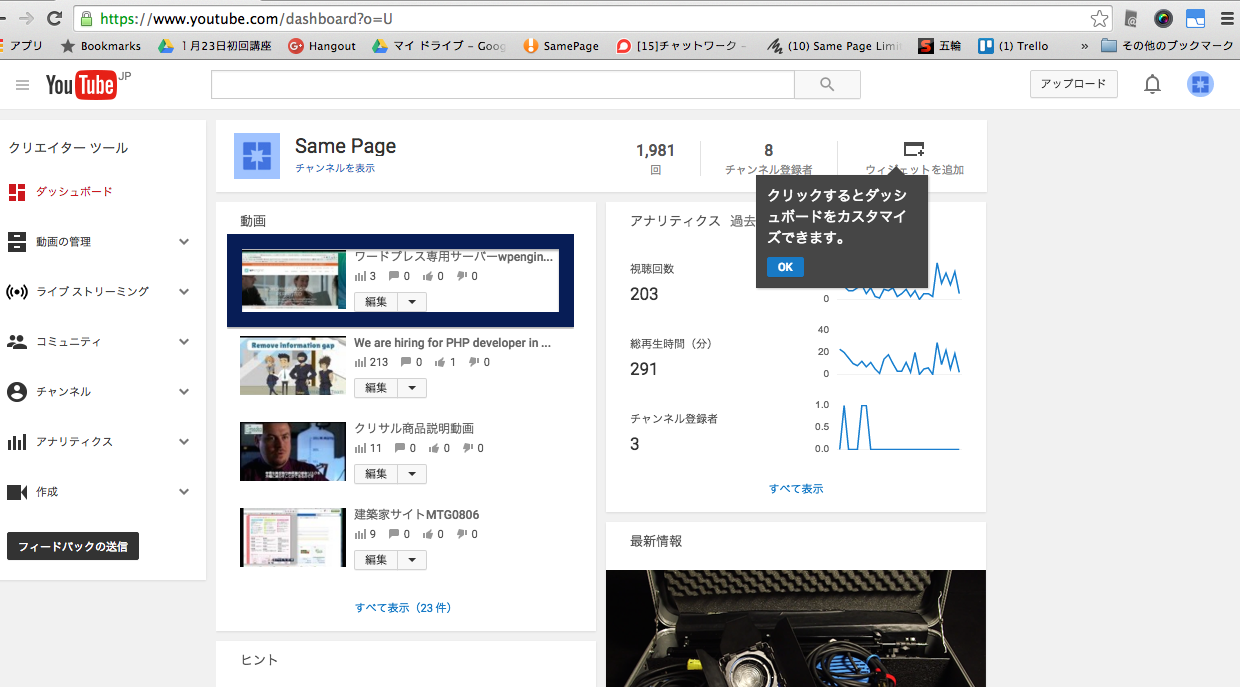This screenshot has height=687, width=1240.
Task: Click the 視聴回数 value 203
Action: [644, 294]
